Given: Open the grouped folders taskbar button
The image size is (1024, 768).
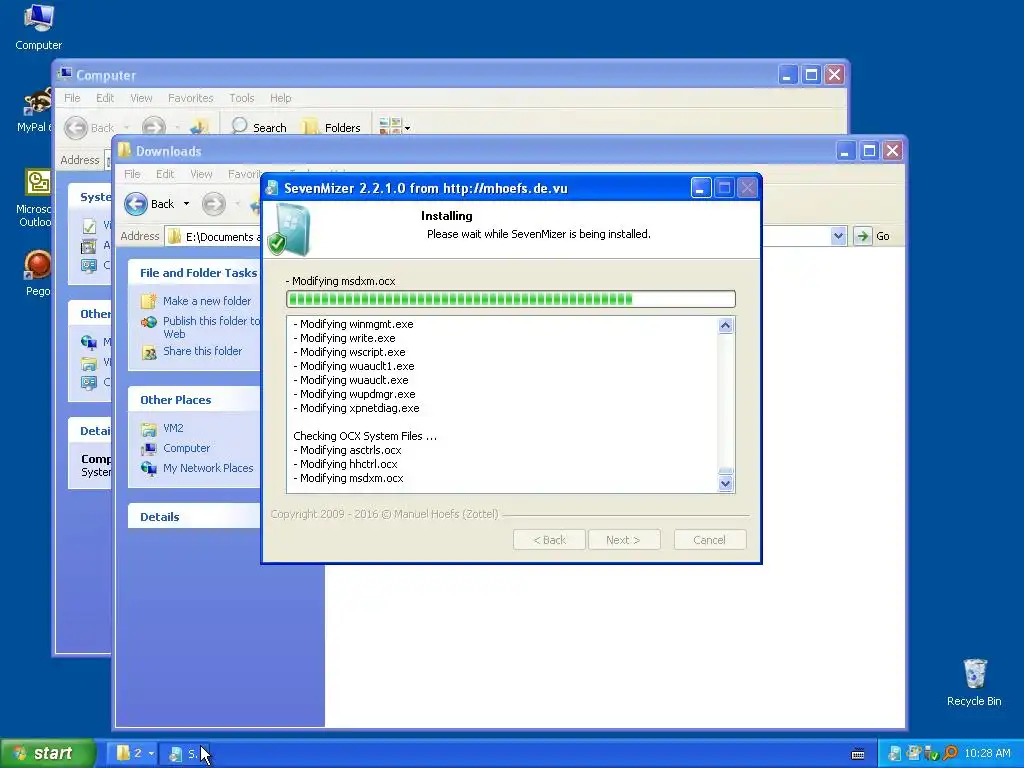Looking at the screenshot, I should coord(133,753).
